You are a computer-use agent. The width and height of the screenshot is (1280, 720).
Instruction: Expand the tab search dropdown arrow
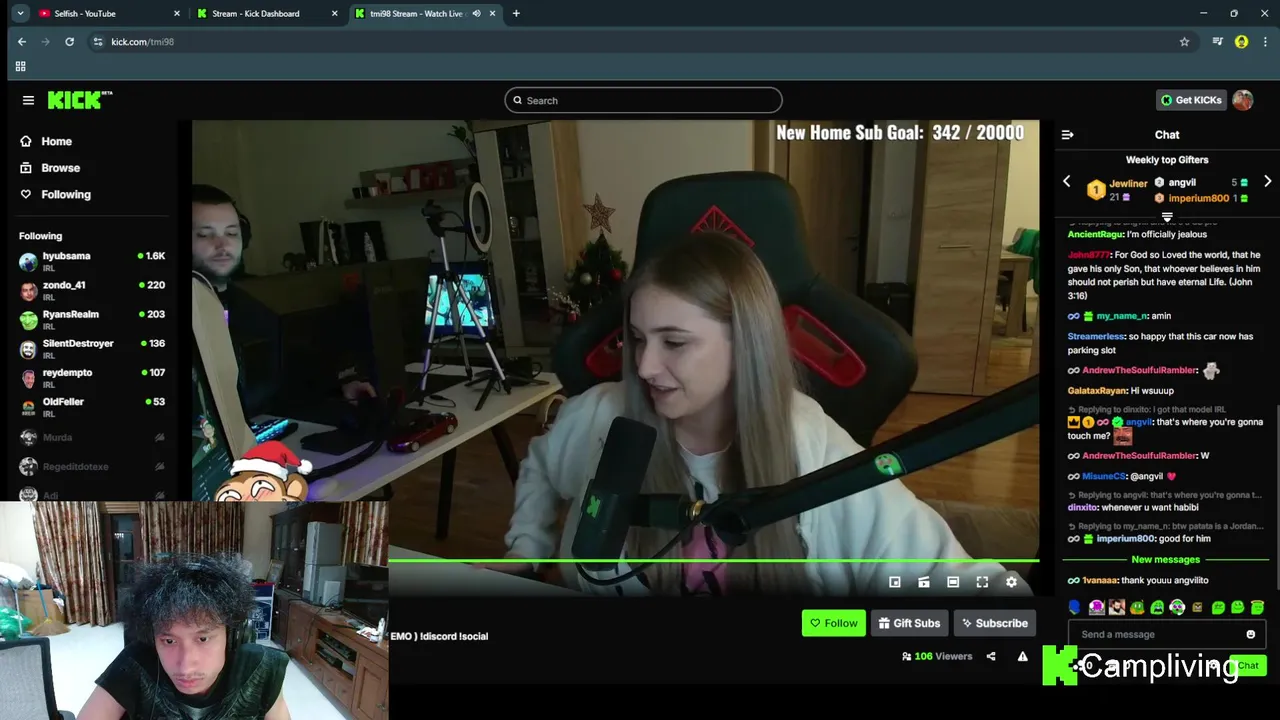(20, 13)
